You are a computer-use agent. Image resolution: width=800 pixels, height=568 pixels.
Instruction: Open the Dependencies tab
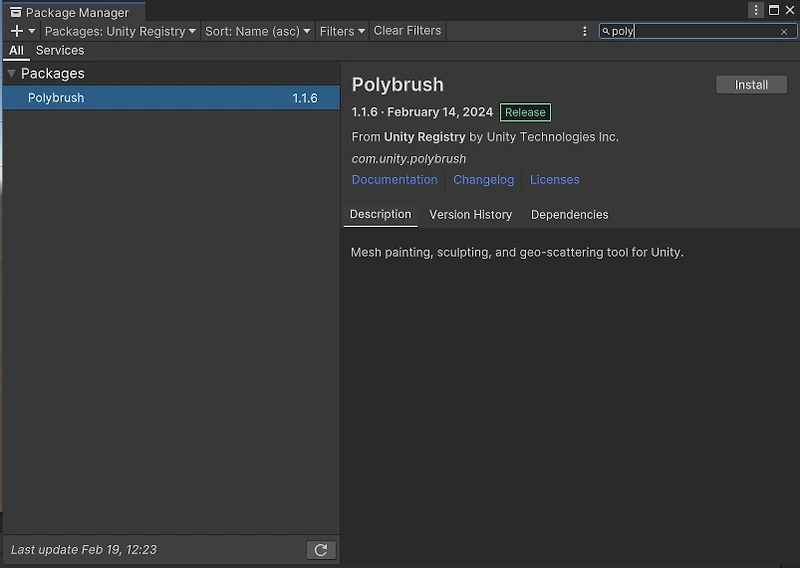[569, 215]
